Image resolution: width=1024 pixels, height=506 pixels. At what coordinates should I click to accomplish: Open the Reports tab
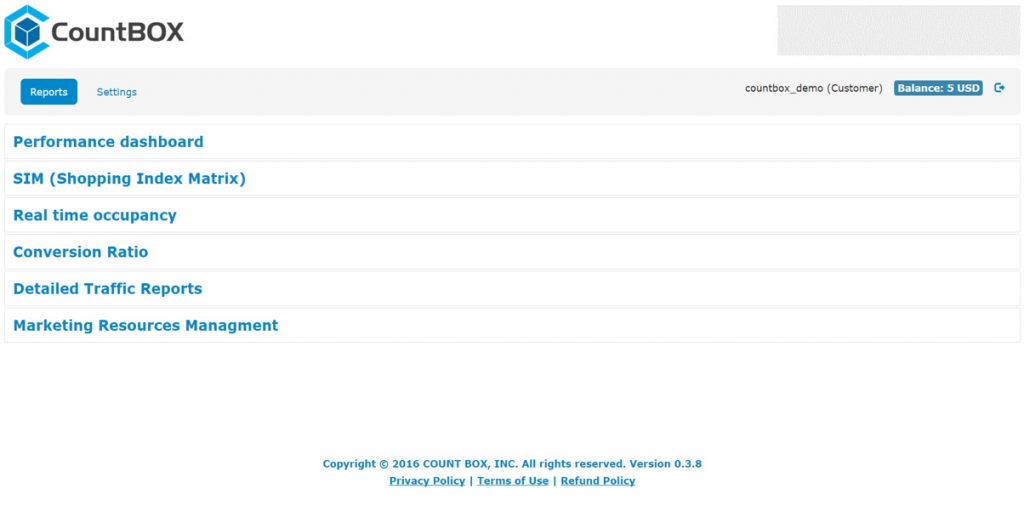pyautogui.click(x=49, y=92)
